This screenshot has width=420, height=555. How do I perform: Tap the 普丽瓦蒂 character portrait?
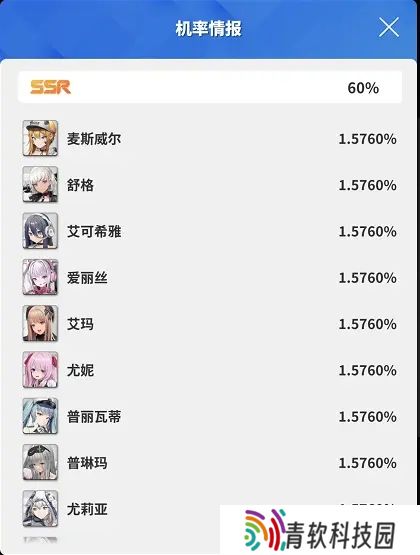click(40, 416)
